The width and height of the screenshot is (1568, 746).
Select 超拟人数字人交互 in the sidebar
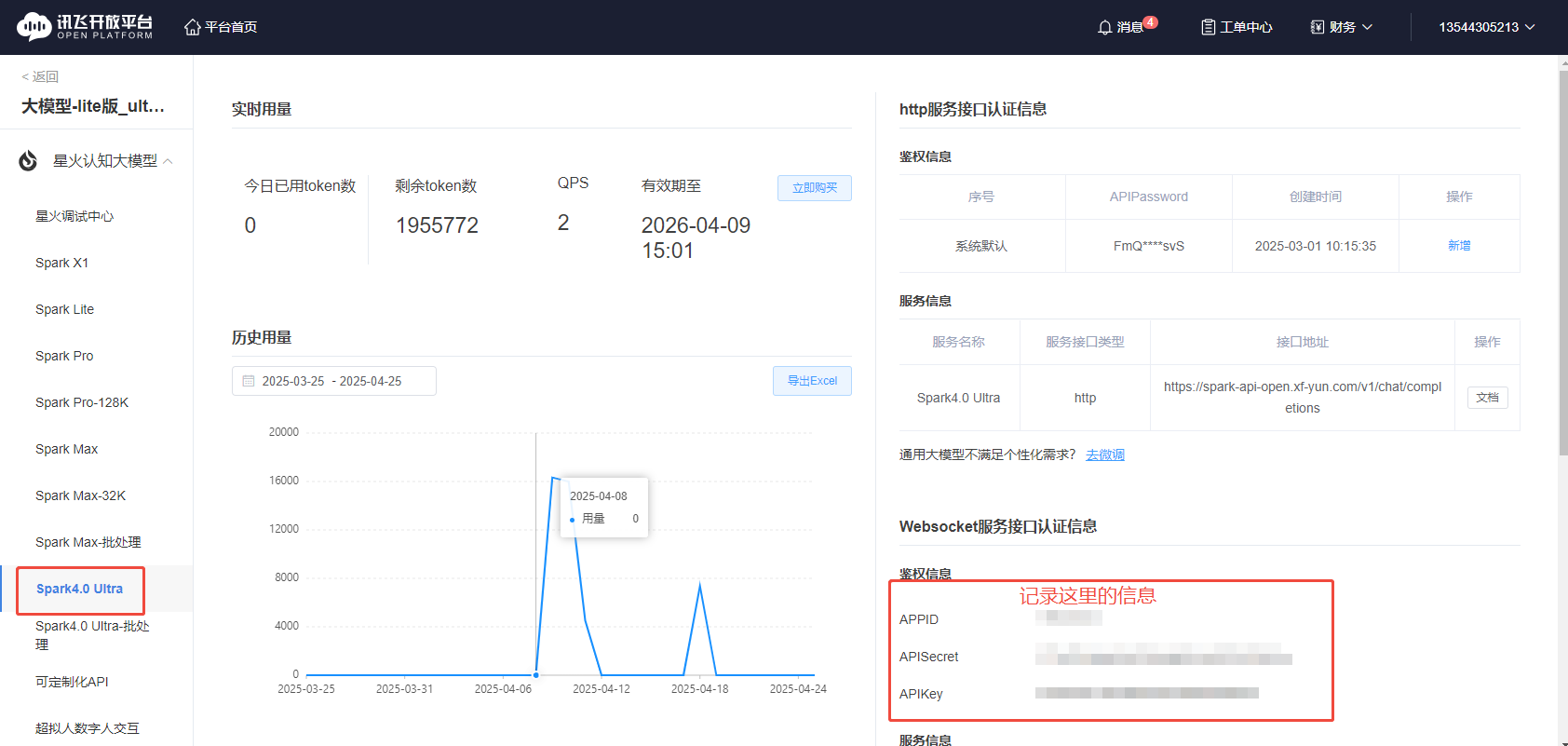(x=88, y=728)
